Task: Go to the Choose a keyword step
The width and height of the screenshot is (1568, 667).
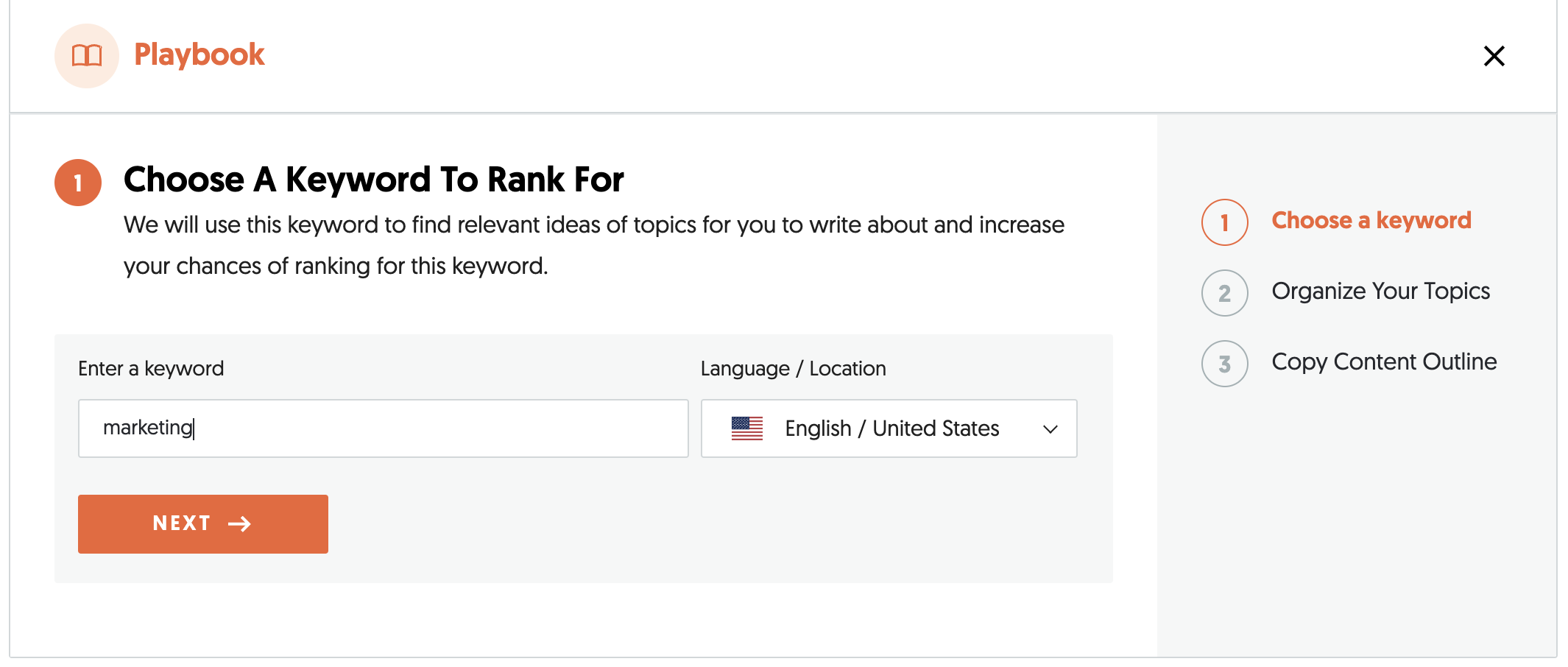Action: coord(1371,220)
